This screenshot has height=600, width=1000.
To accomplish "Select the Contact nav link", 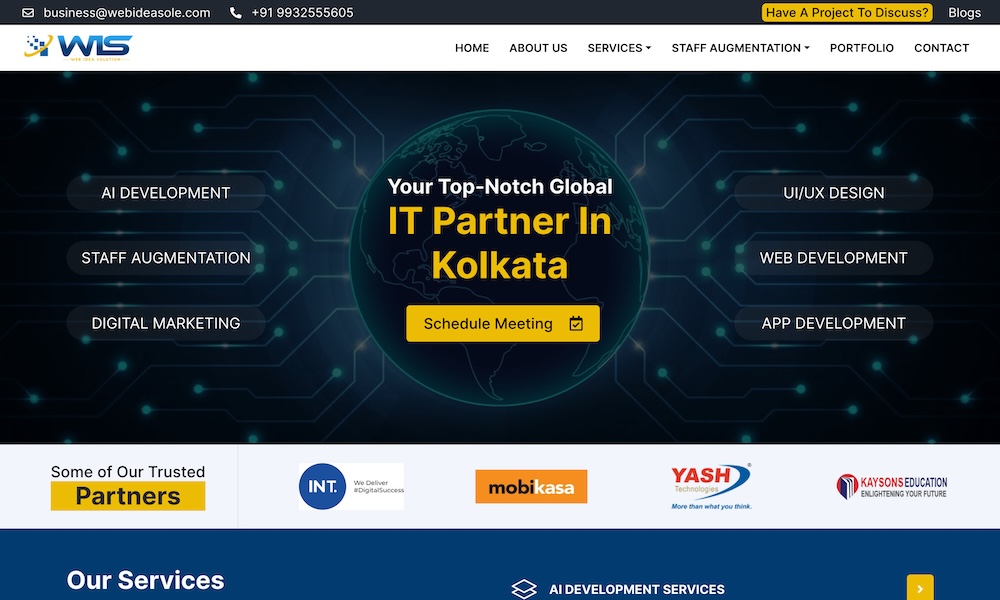I will [x=941, y=48].
